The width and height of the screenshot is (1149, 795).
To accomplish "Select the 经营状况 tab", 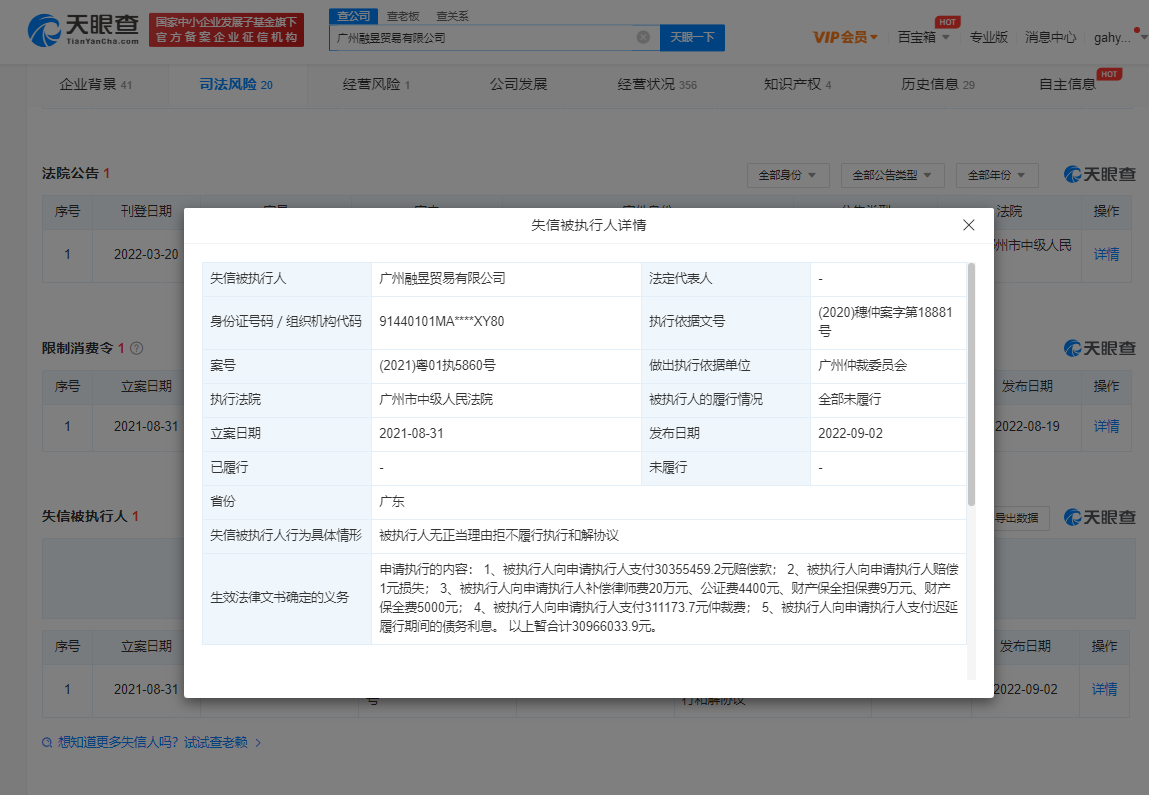I will pyautogui.click(x=657, y=85).
